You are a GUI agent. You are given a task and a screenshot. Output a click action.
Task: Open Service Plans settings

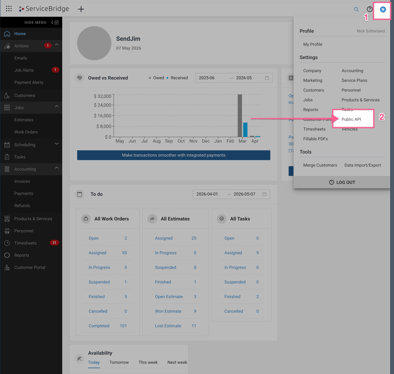(x=354, y=80)
